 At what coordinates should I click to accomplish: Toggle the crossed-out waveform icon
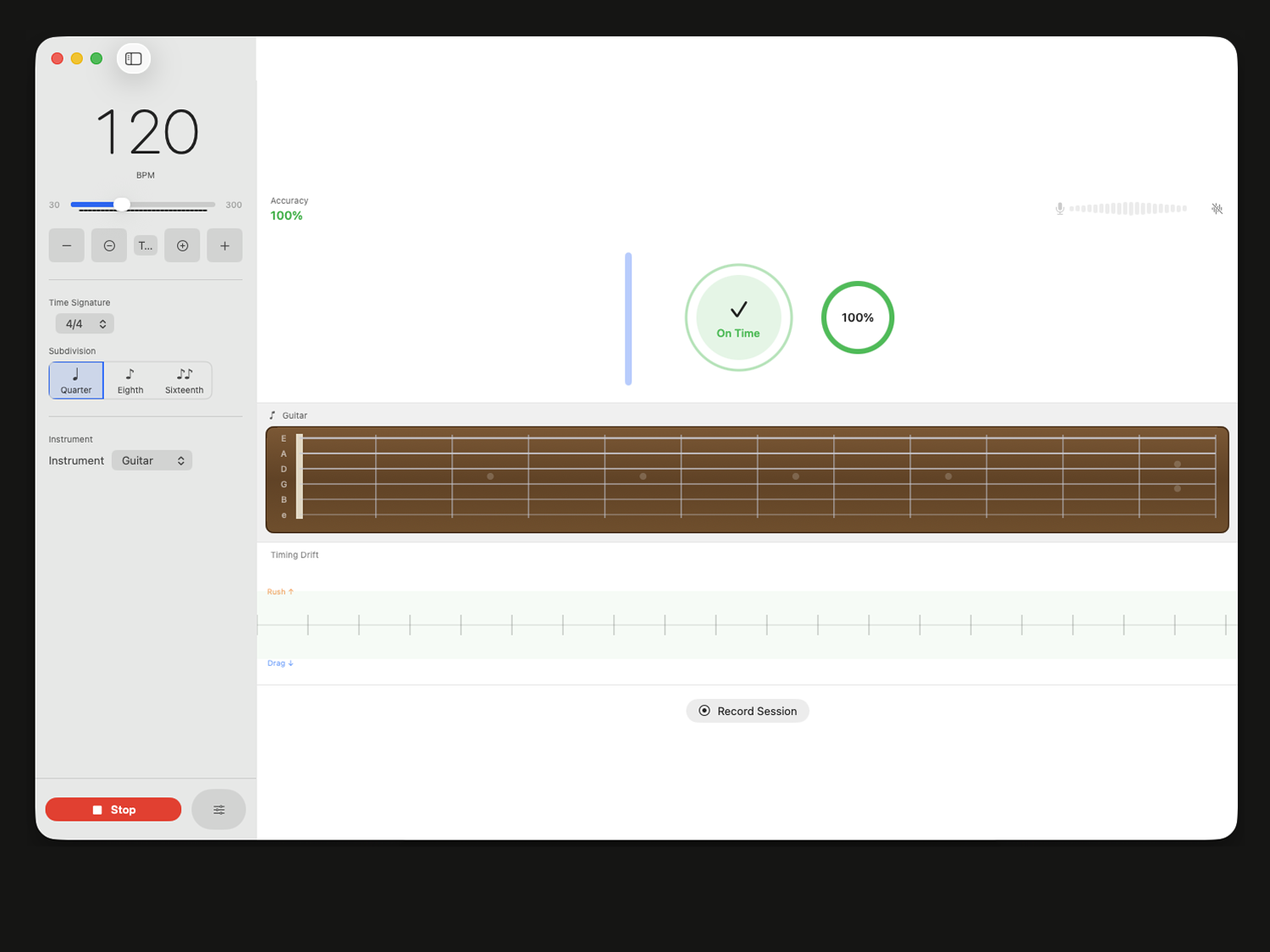click(x=1217, y=208)
